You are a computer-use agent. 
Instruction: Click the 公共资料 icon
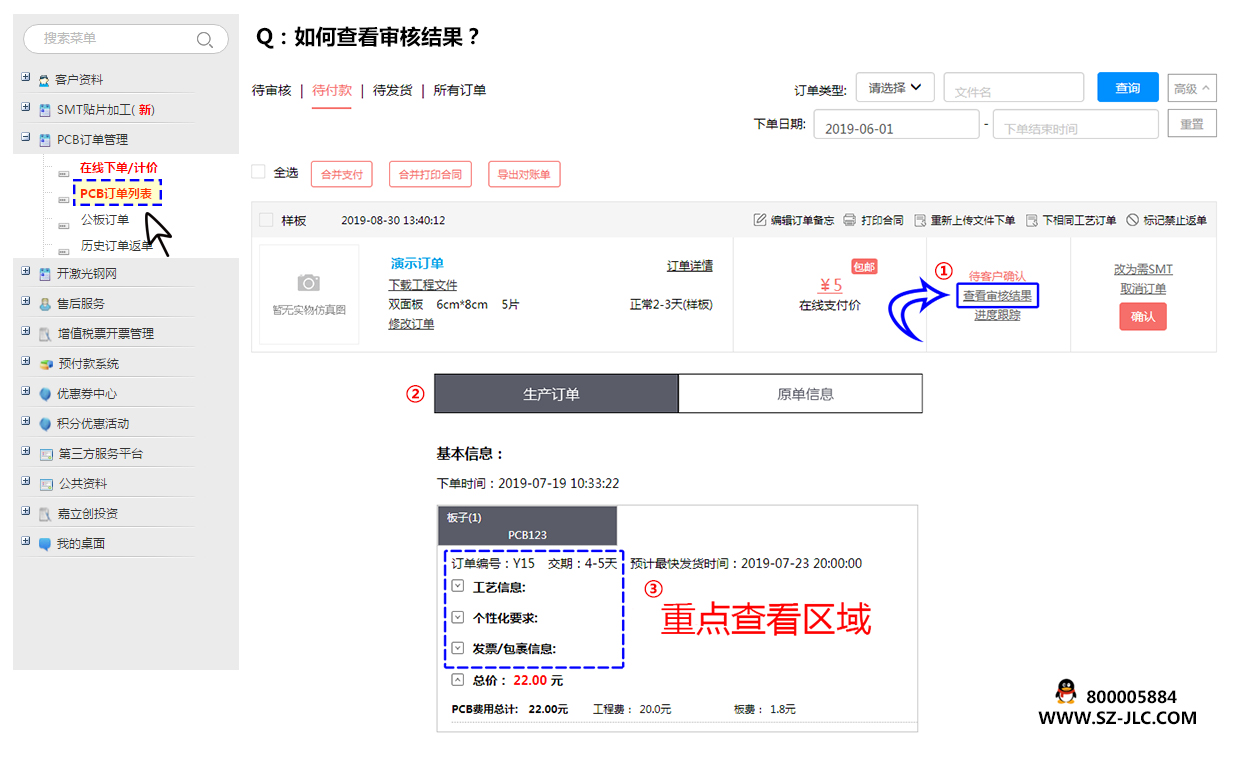pos(44,484)
